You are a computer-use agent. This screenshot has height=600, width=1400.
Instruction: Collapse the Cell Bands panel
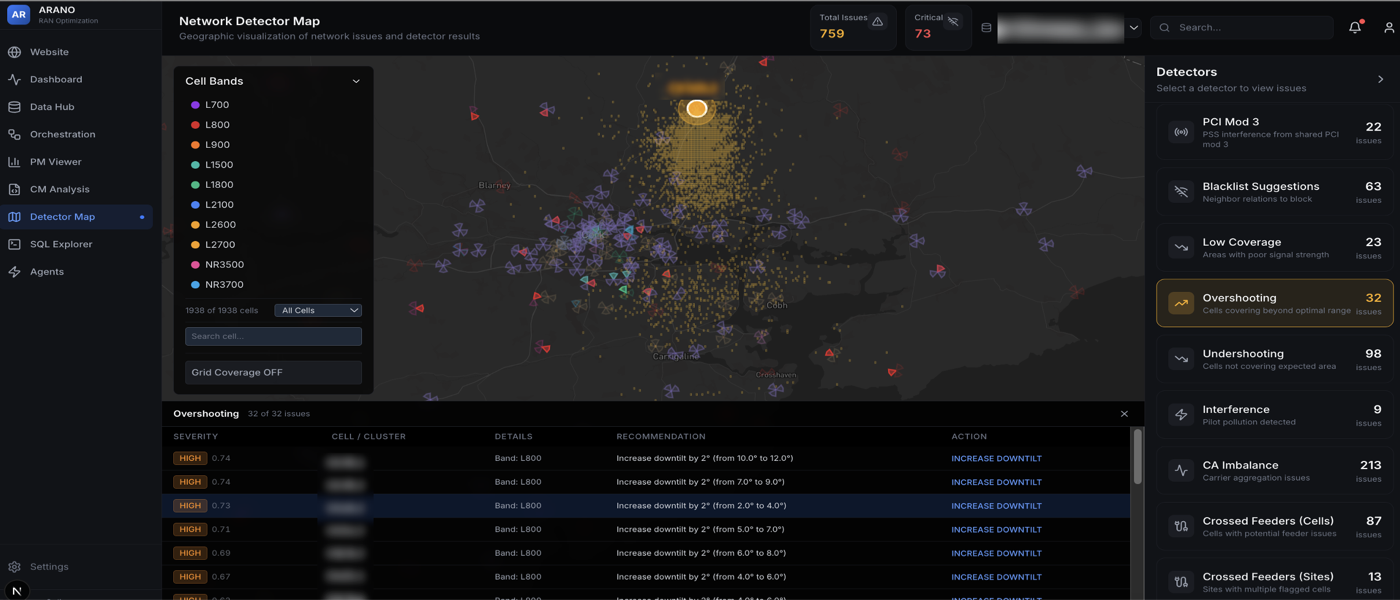356,81
